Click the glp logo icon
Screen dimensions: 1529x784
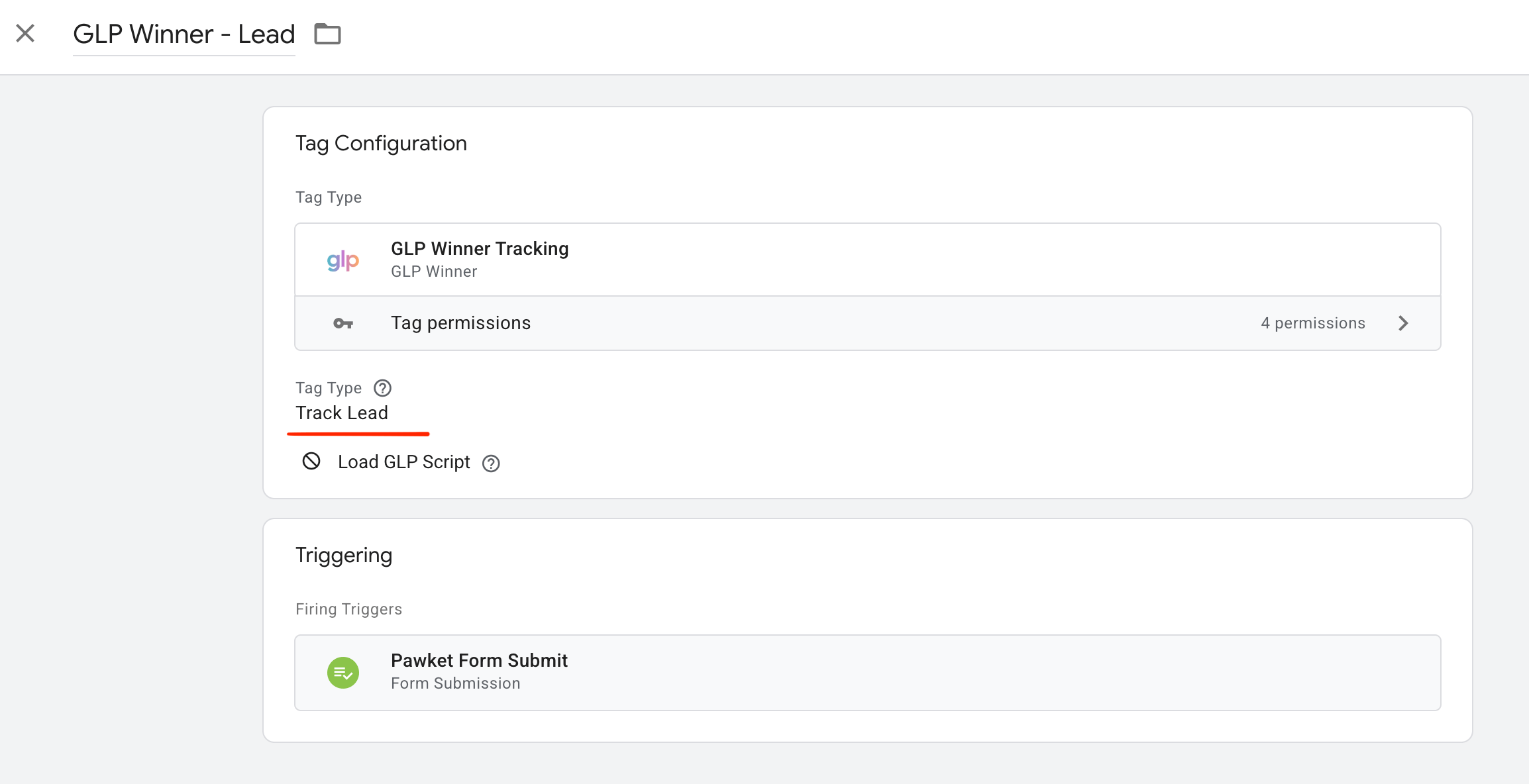pyautogui.click(x=343, y=260)
